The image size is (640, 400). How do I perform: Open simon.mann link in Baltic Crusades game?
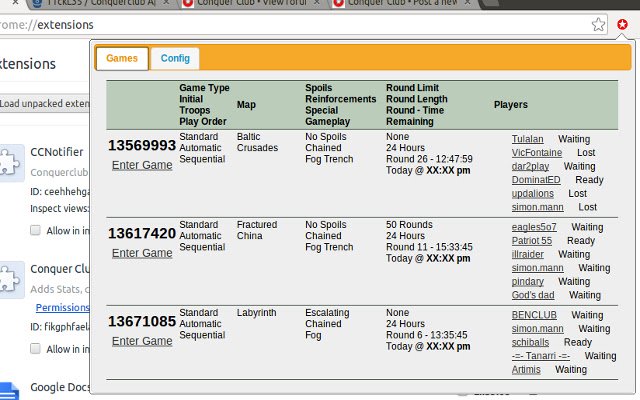pyautogui.click(x=538, y=207)
